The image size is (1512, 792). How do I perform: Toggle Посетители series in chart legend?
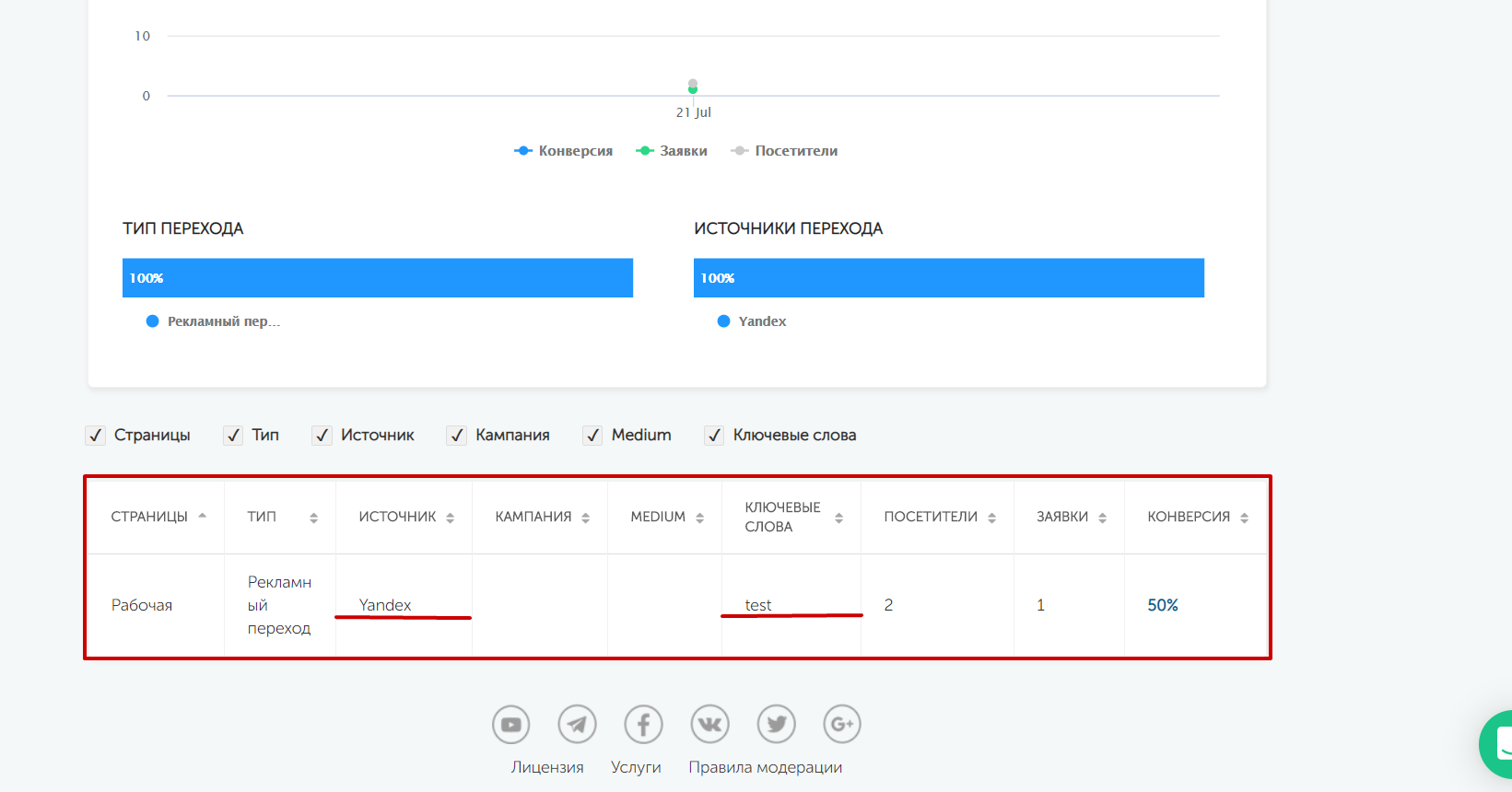[x=784, y=151]
